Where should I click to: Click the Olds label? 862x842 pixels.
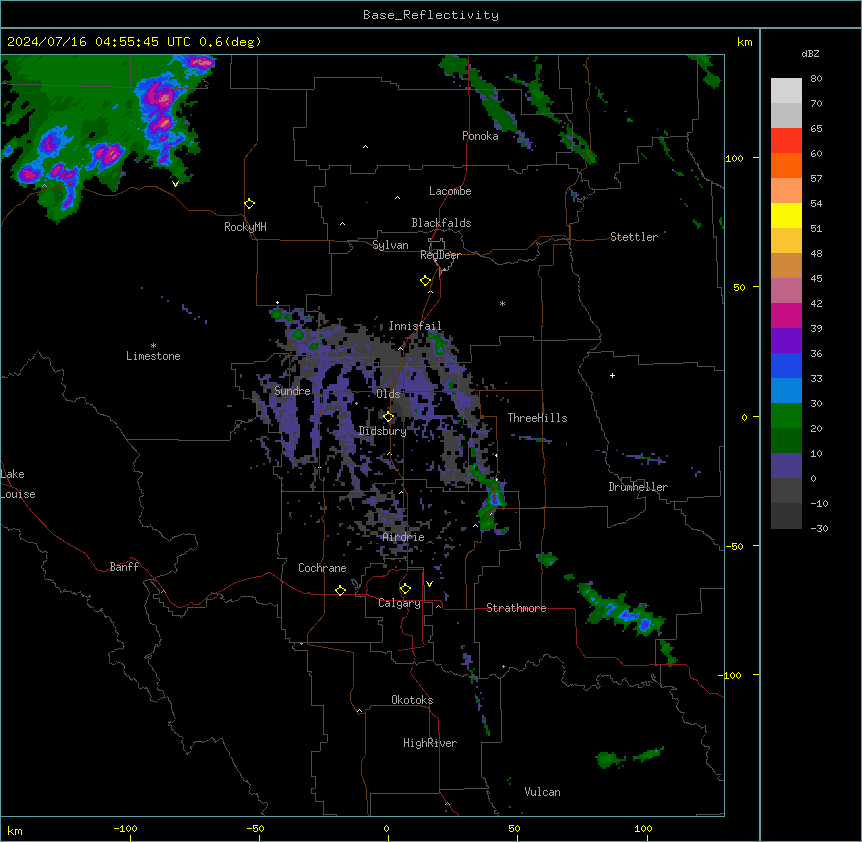pyautogui.click(x=388, y=394)
